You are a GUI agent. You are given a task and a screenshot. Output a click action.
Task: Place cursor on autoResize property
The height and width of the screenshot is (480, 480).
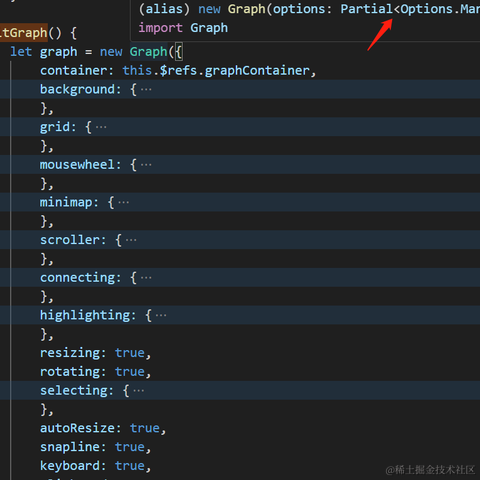coord(77,428)
